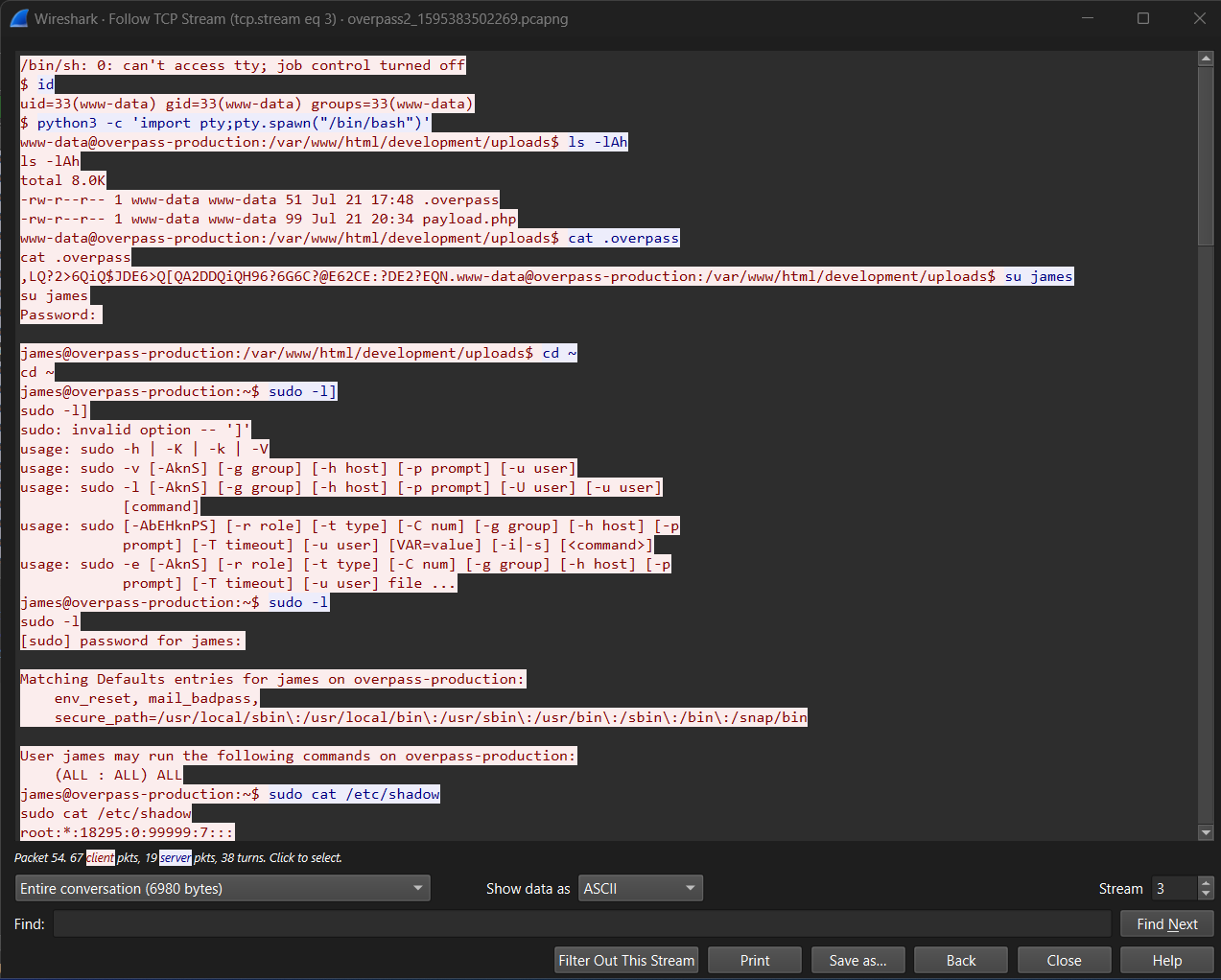Click Filter Out This Stream button
Screen dimensions: 1221x980
click(626, 961)
